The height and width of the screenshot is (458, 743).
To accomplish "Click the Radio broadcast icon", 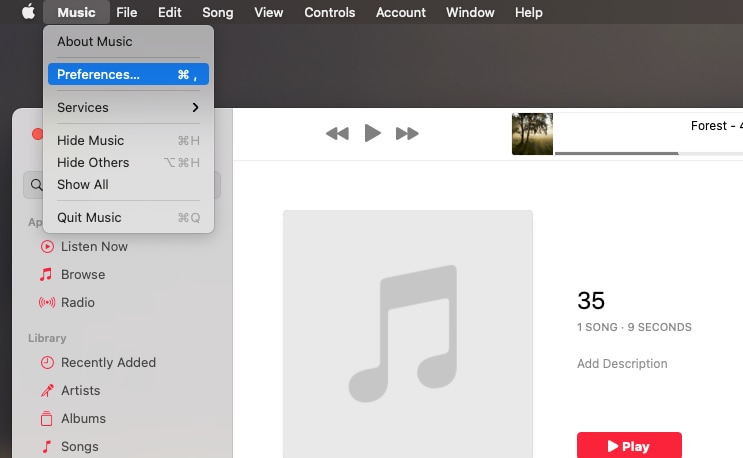I will coord(47,302).
